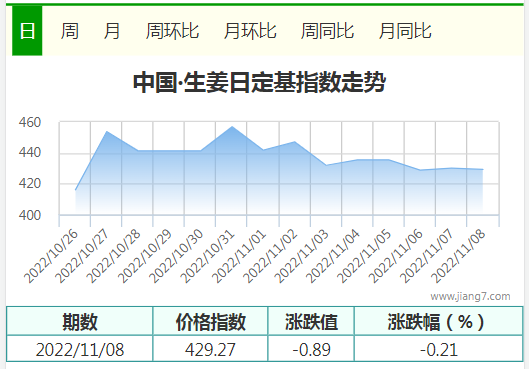Click the 2022/10/31 x-axis date label
The image size is (529, 369).
point(207,256)
